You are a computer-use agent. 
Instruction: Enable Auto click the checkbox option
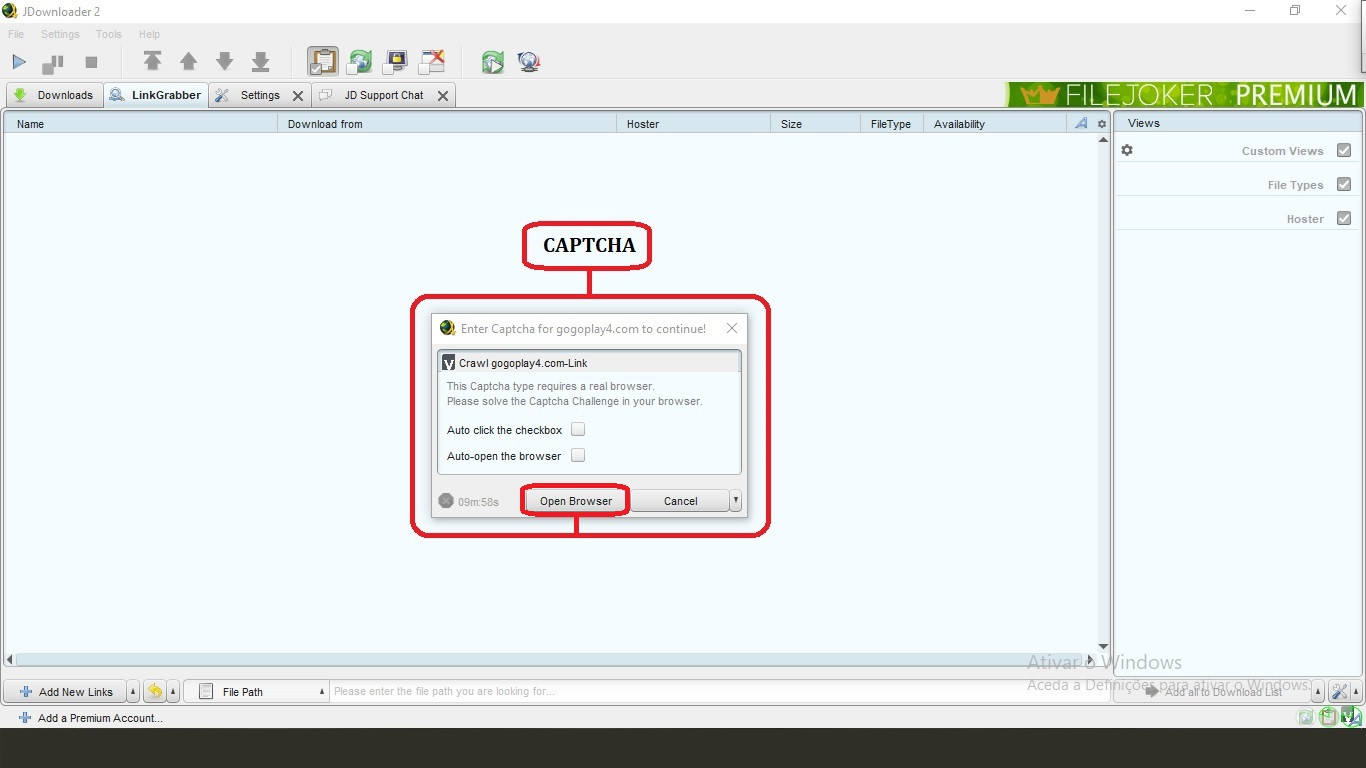(578, 429)
